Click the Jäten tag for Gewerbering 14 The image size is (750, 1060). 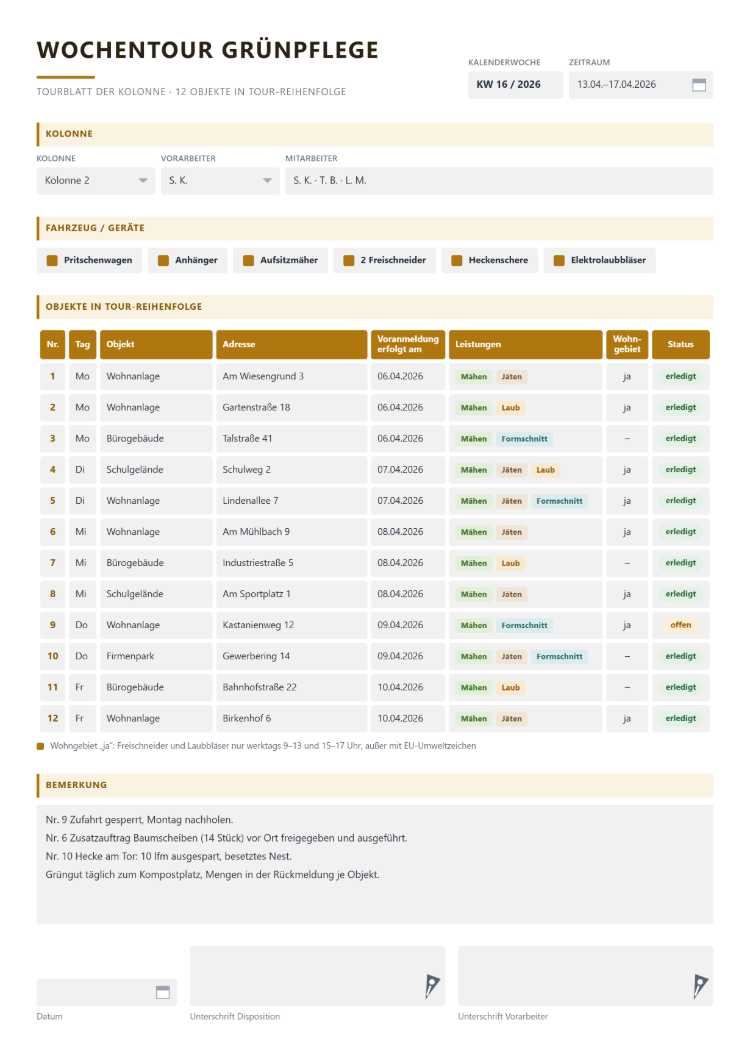(x=511, y=656)
